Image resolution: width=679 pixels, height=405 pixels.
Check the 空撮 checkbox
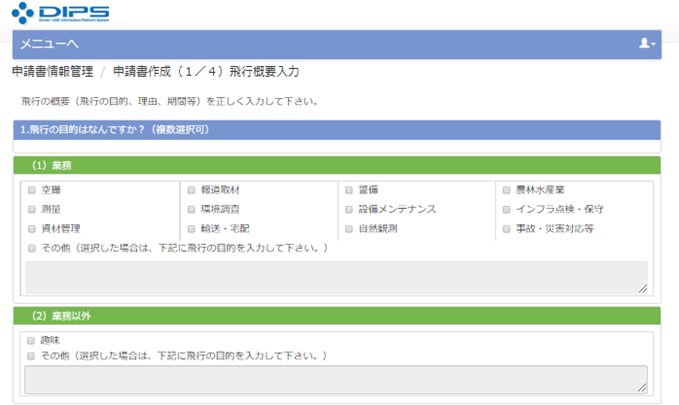pyautogui.click(x=32, y=190)
